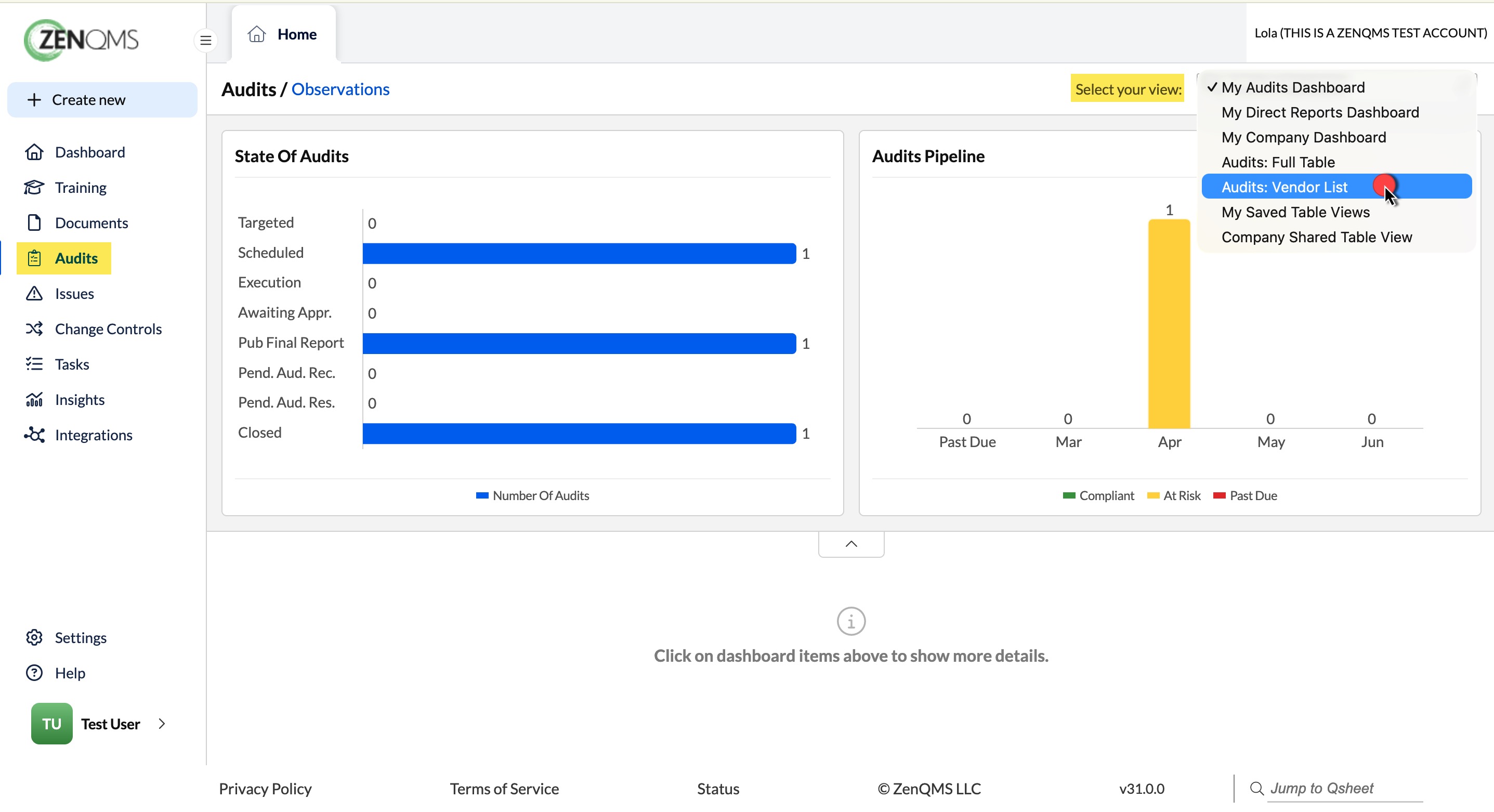1494x812 pixels.
Task: Open Settings in the sidebar
Action: pos(81,637)
